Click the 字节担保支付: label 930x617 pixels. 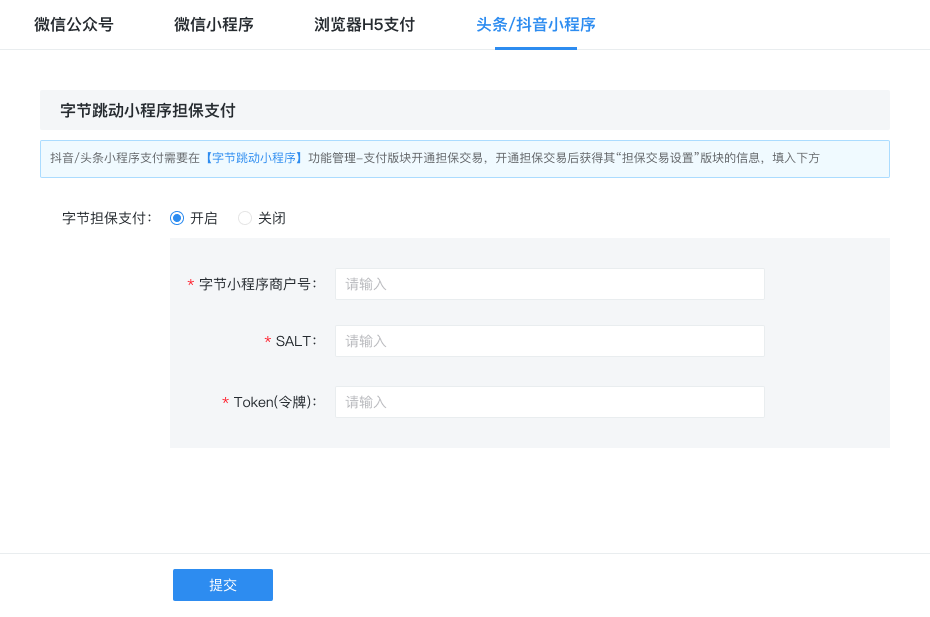(107, 218)
